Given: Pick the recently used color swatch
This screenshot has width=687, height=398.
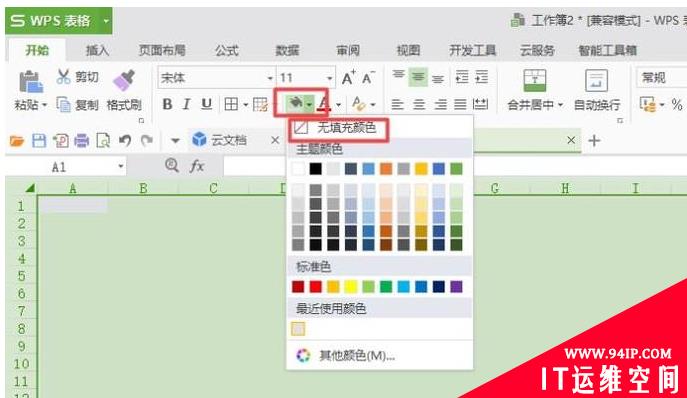Looking at the screenshot, I should click(298, 329).
